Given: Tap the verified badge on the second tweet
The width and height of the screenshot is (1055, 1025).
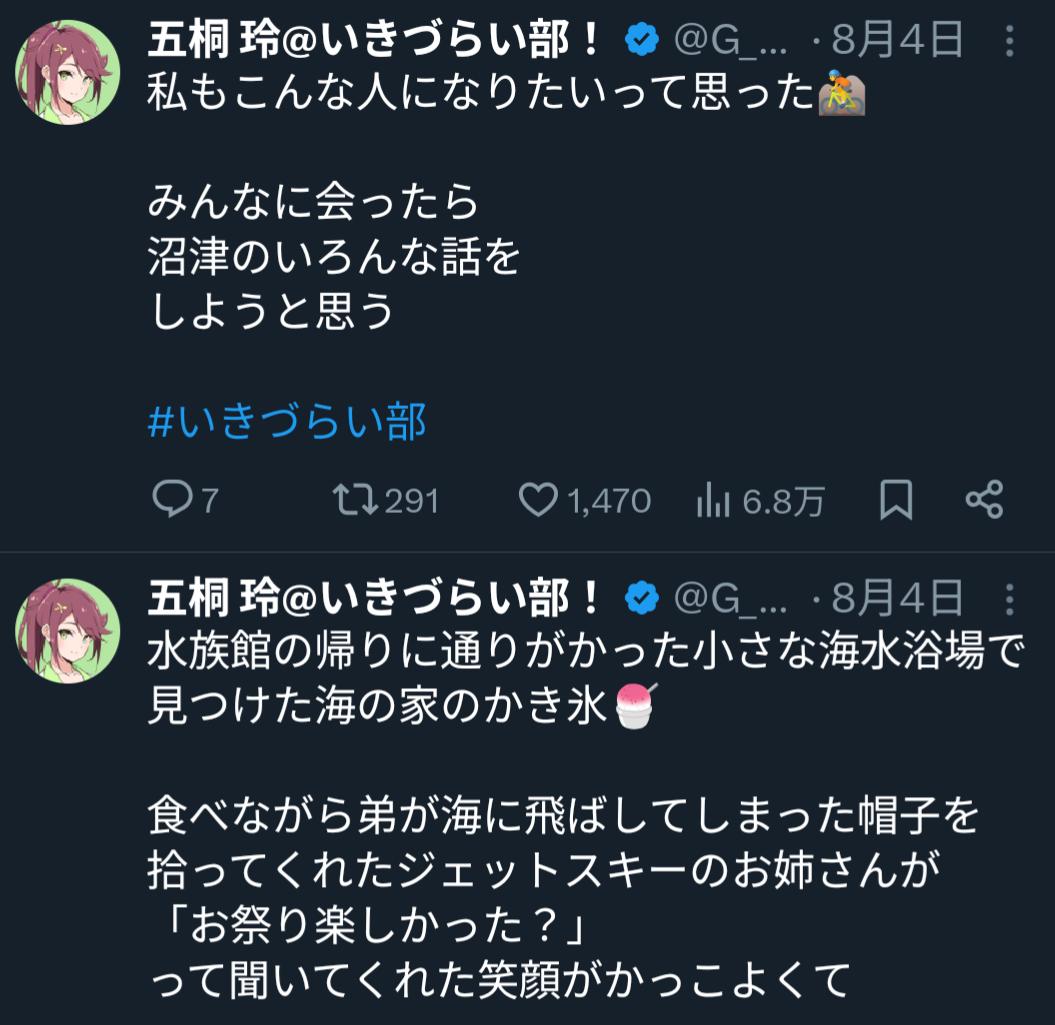Looking at the screenshot, I should click(642, 599).
